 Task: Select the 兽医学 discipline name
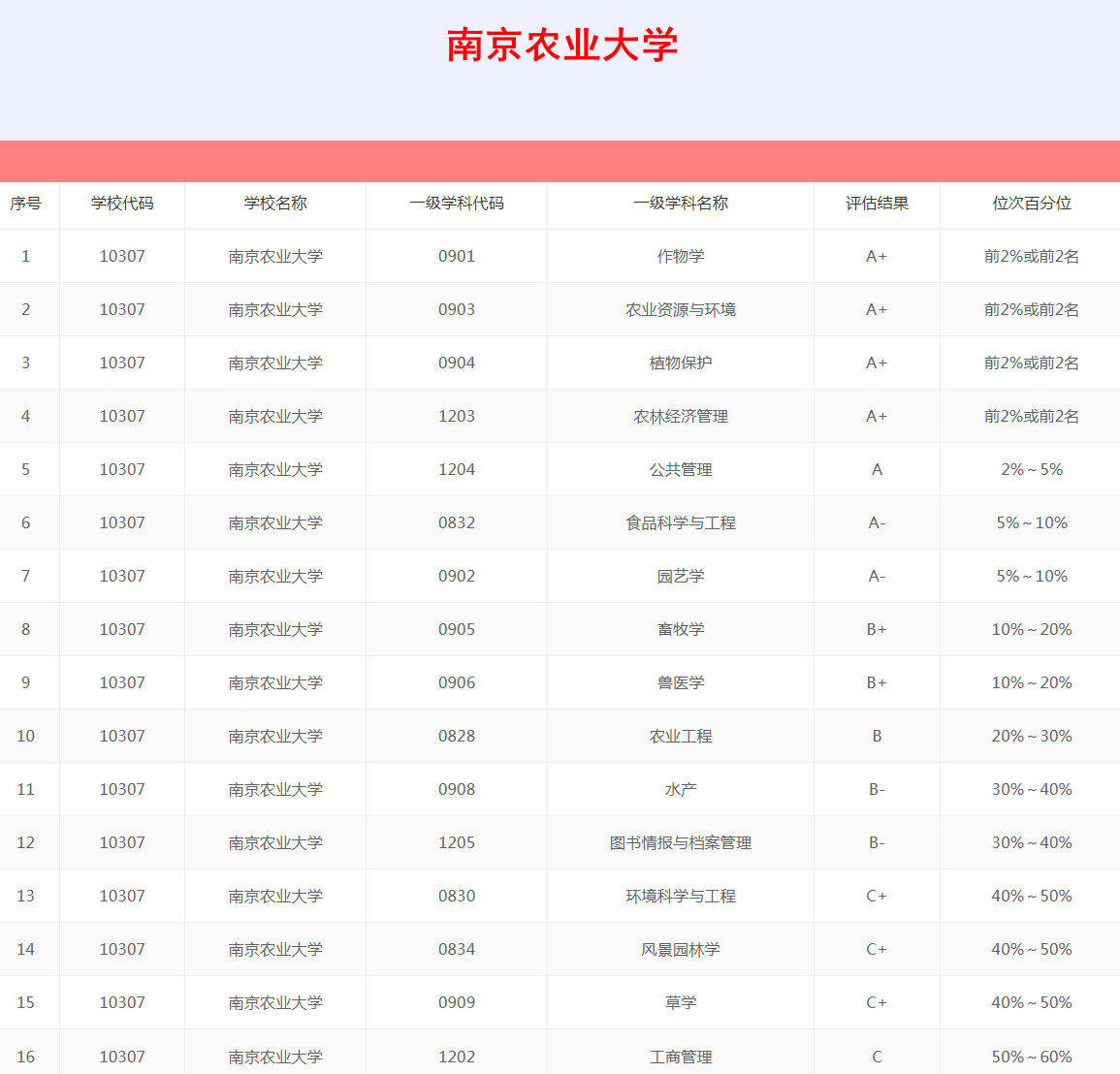[680, 683]
